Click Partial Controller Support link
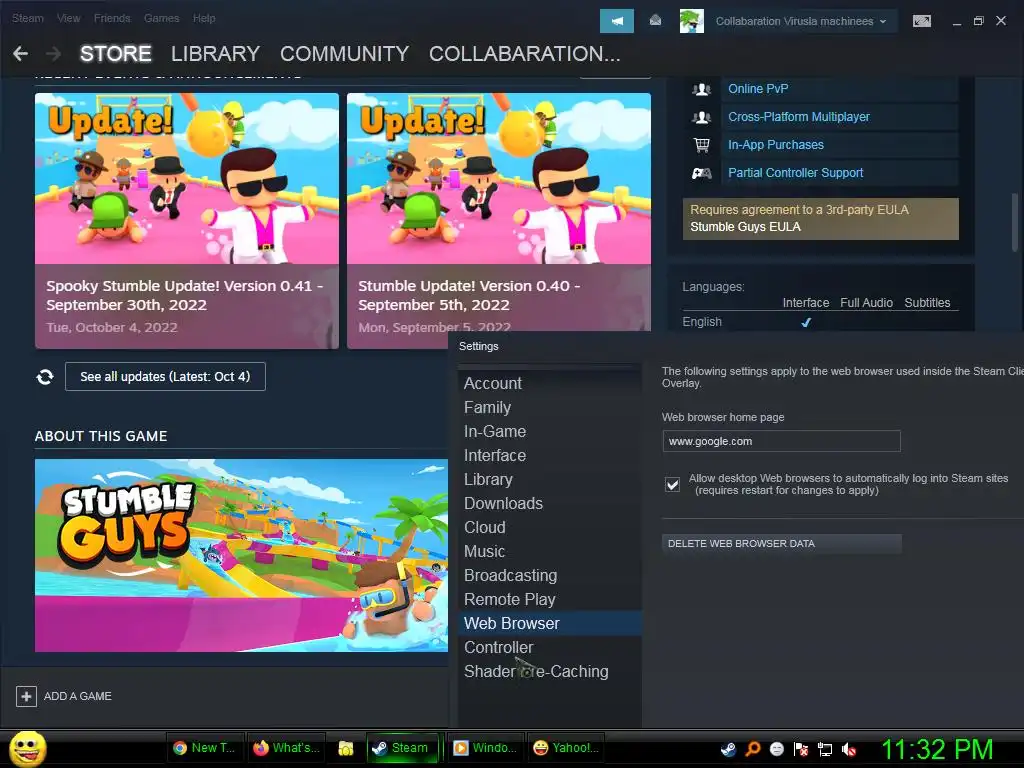Image resolution: width=1024 pixels, height=768 pixels. point(795,173)
